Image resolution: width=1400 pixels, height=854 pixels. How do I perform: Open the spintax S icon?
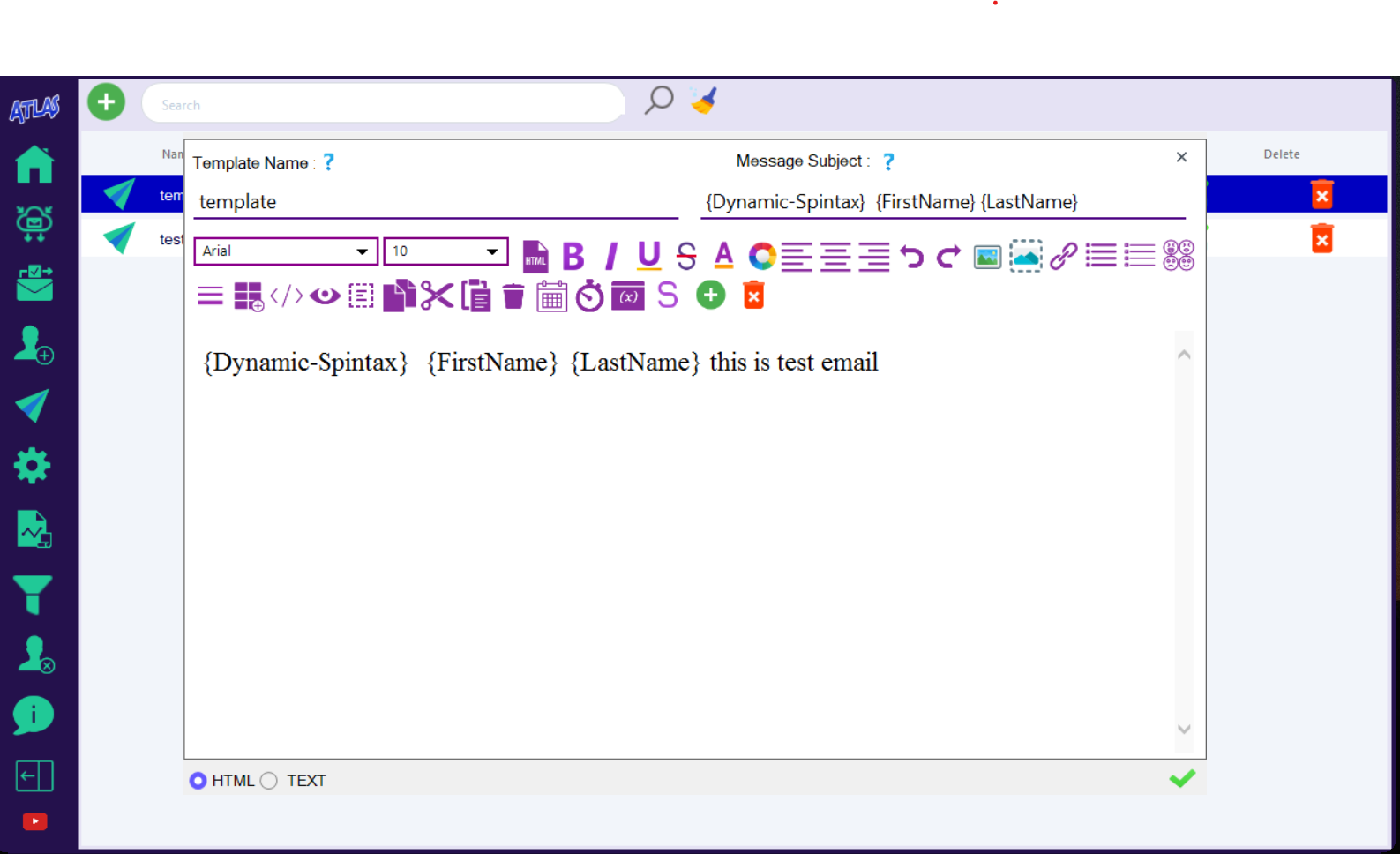coord(668,296)
